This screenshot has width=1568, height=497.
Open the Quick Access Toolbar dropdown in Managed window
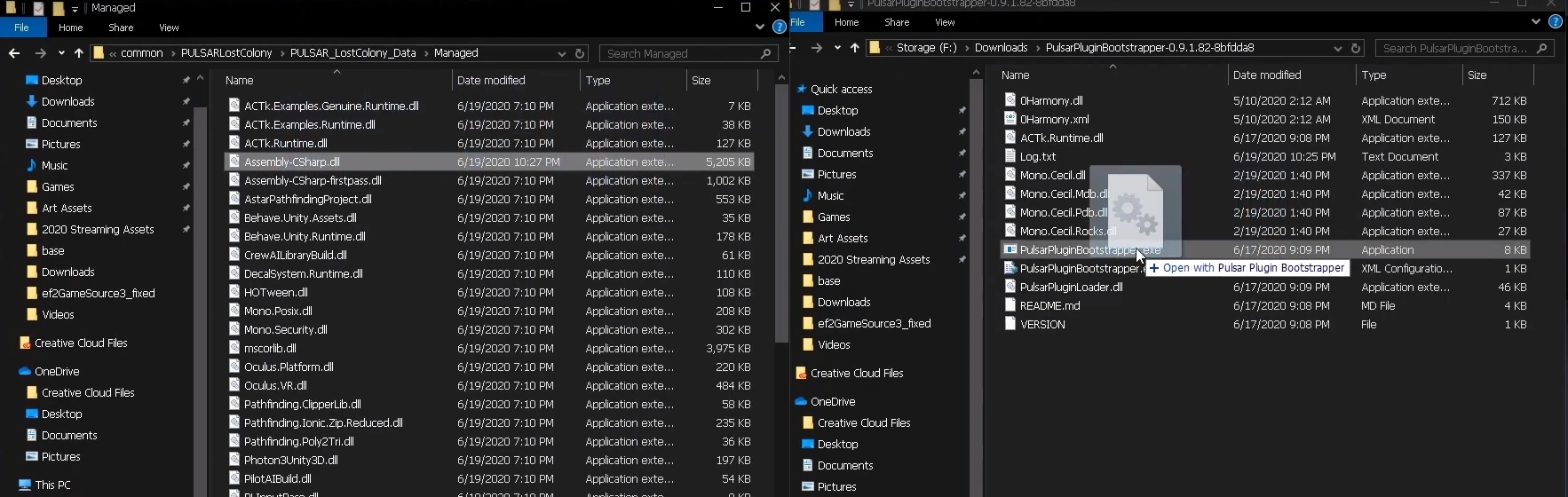[x=75, y=9]
